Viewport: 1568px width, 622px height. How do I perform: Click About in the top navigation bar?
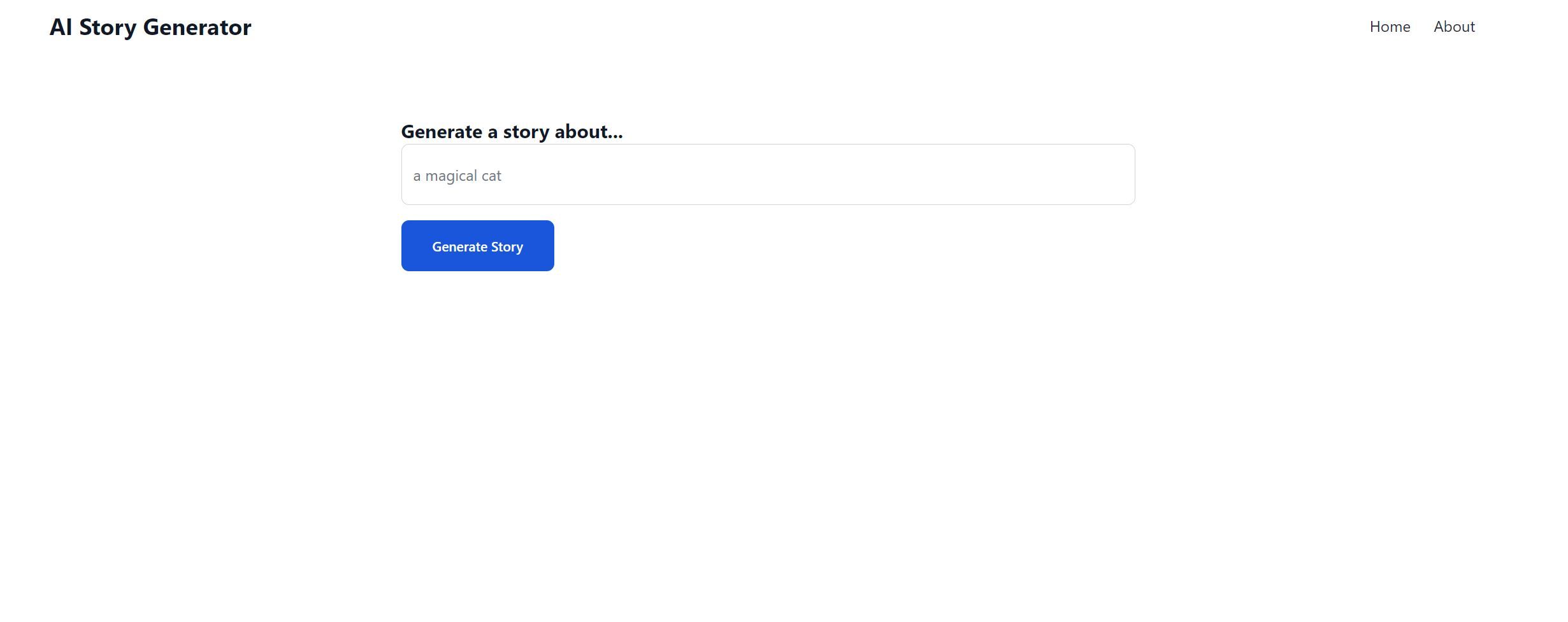(x=1454, y=27)
